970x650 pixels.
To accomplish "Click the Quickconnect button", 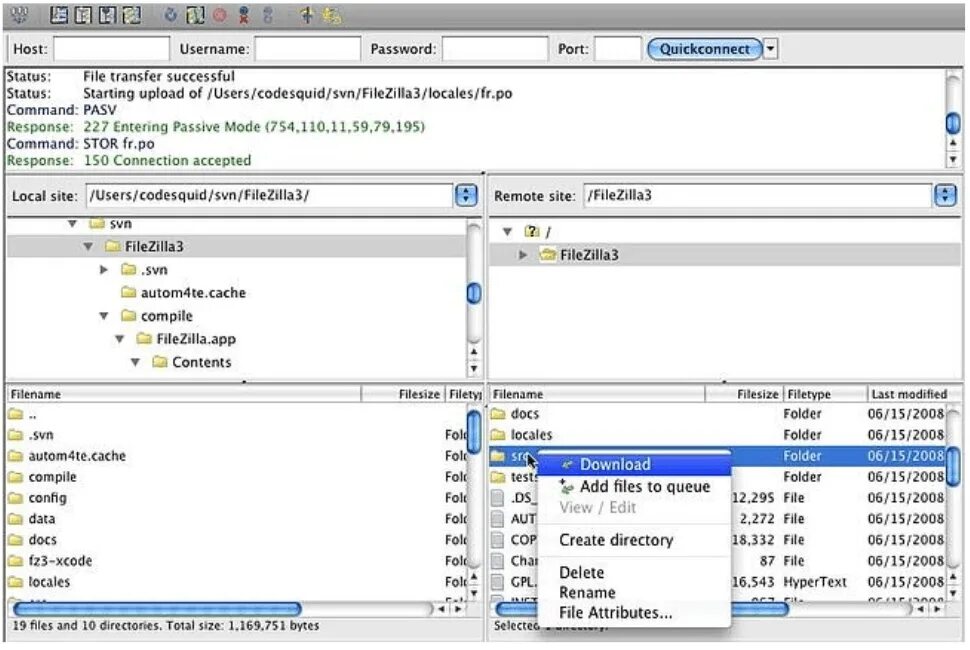I will [x=705, y=49].
